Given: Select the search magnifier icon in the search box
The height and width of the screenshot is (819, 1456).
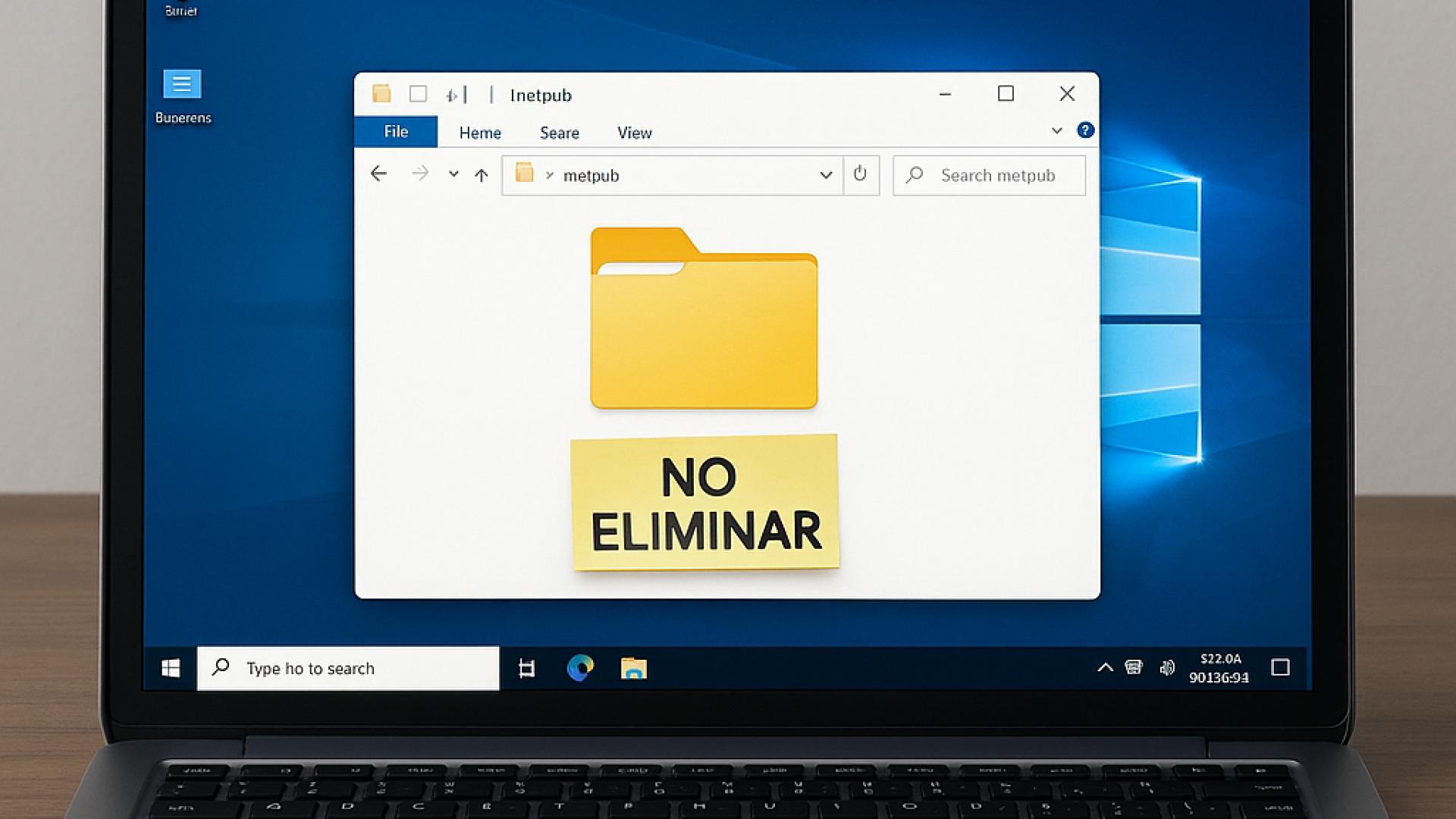Looking at the screenshot, I should 915,175.
